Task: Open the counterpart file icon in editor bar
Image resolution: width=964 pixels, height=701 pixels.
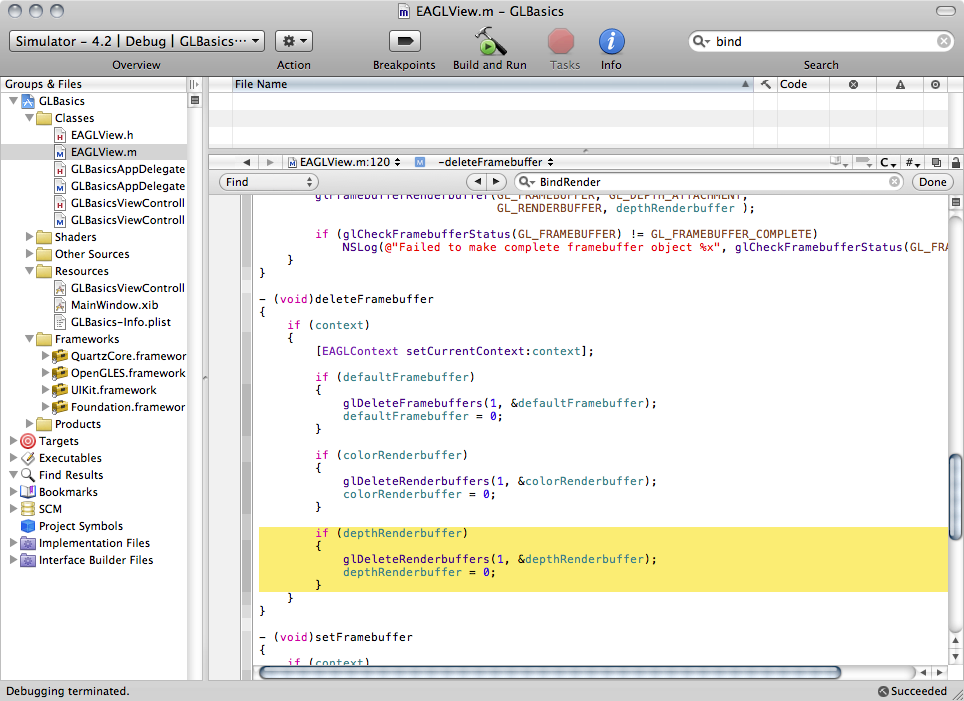Action: [x=936, y=162]
